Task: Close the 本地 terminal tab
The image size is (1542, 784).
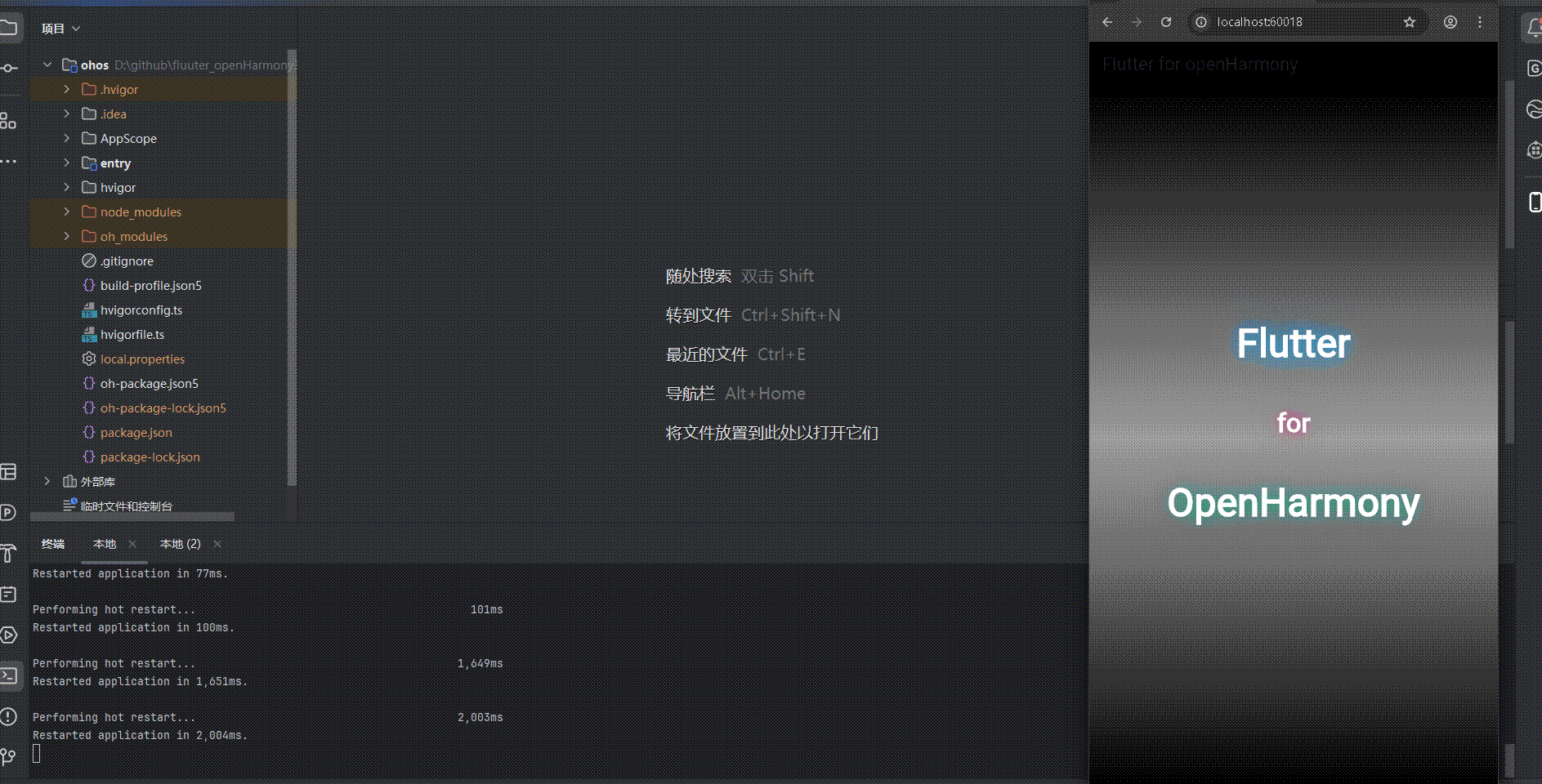Action: (x=132, y=544)
